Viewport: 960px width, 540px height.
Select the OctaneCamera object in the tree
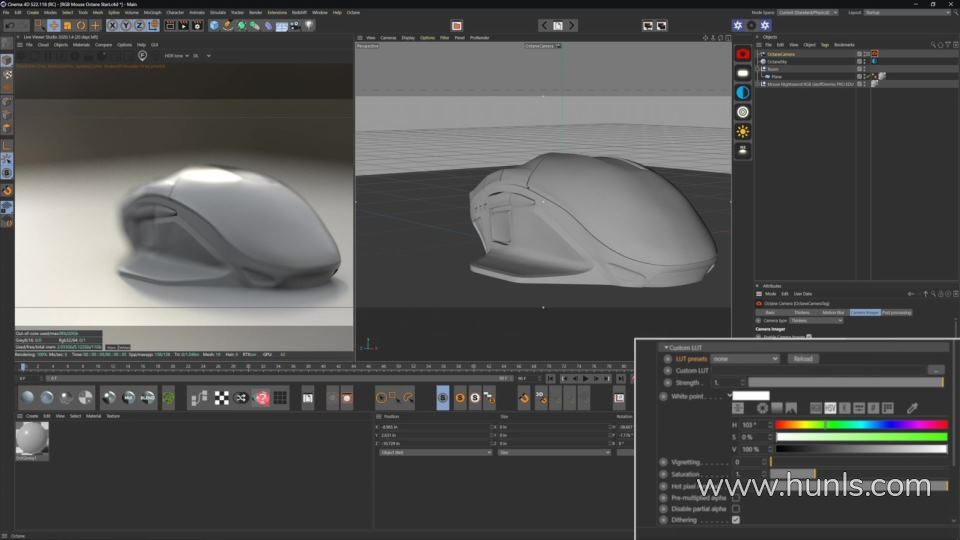[x=782, y=54]
